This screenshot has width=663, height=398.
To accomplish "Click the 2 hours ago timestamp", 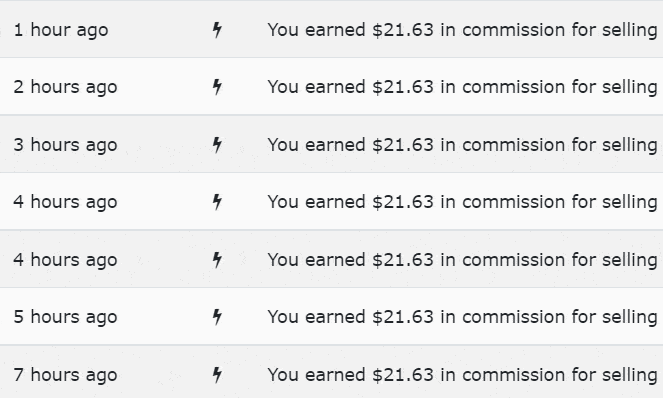I will point(65,88).
